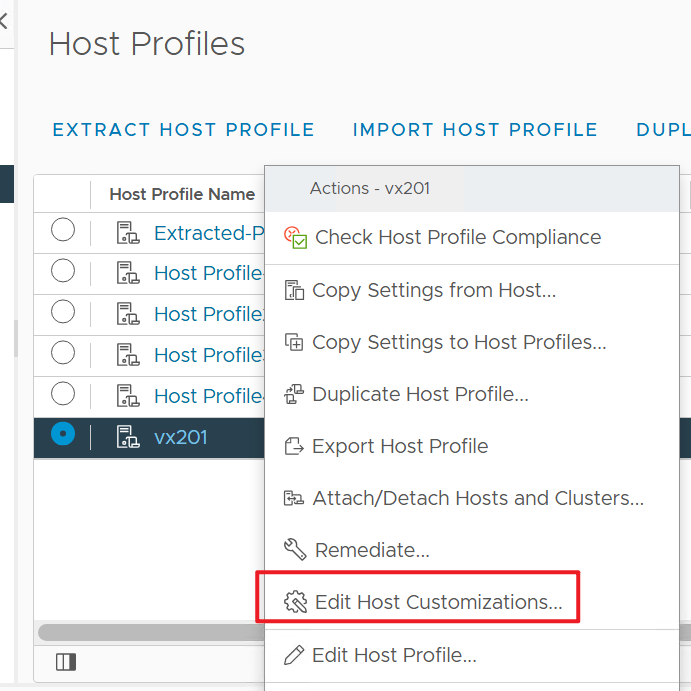This screenshot has width=691, height=691.
Task: Click the Edit Host Customizations gear icon
Action: tap(296, 602)
